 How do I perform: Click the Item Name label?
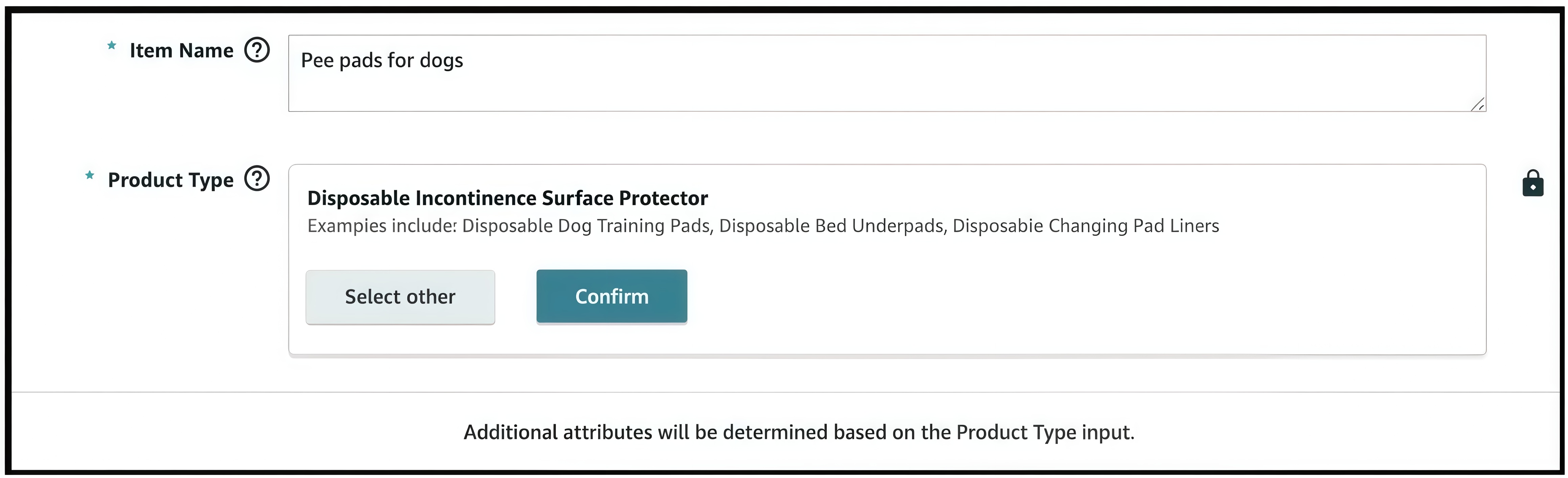pos(181,50)
